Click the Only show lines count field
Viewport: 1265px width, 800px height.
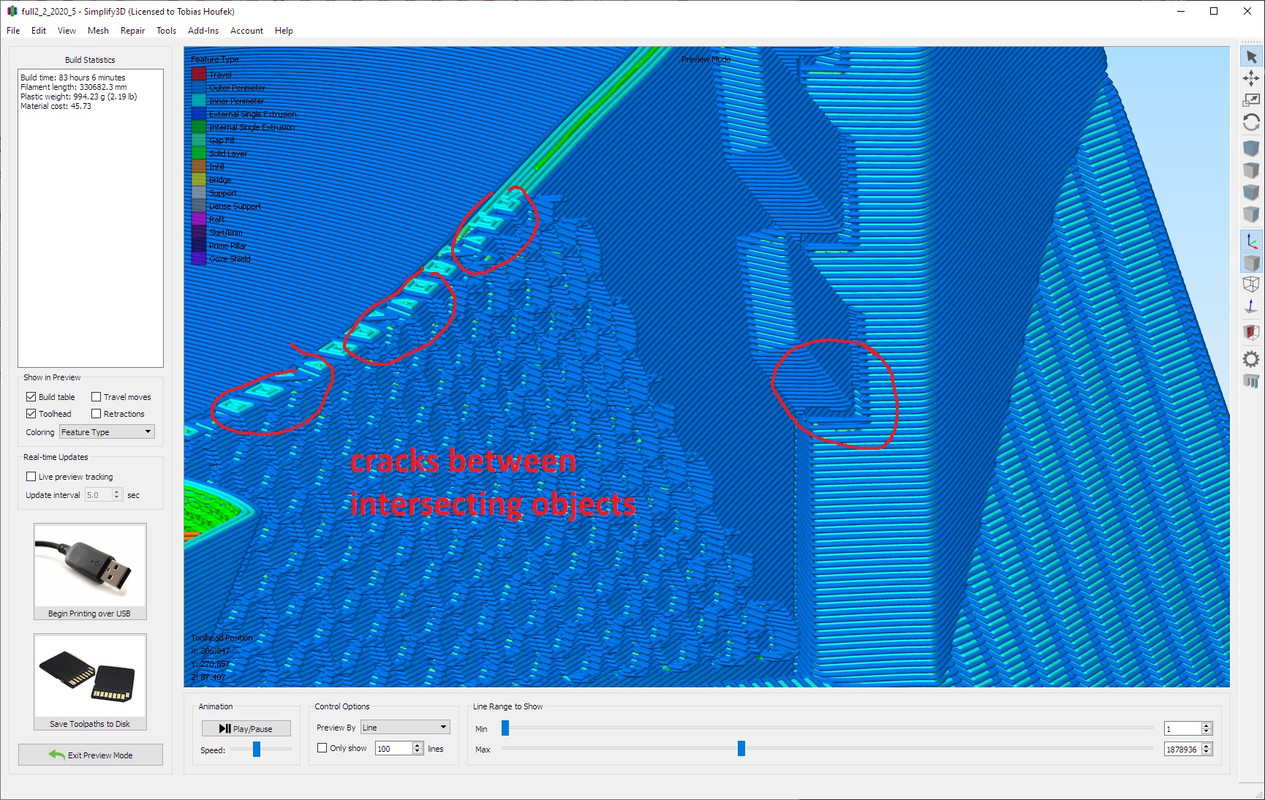click(x=392, y=748)
